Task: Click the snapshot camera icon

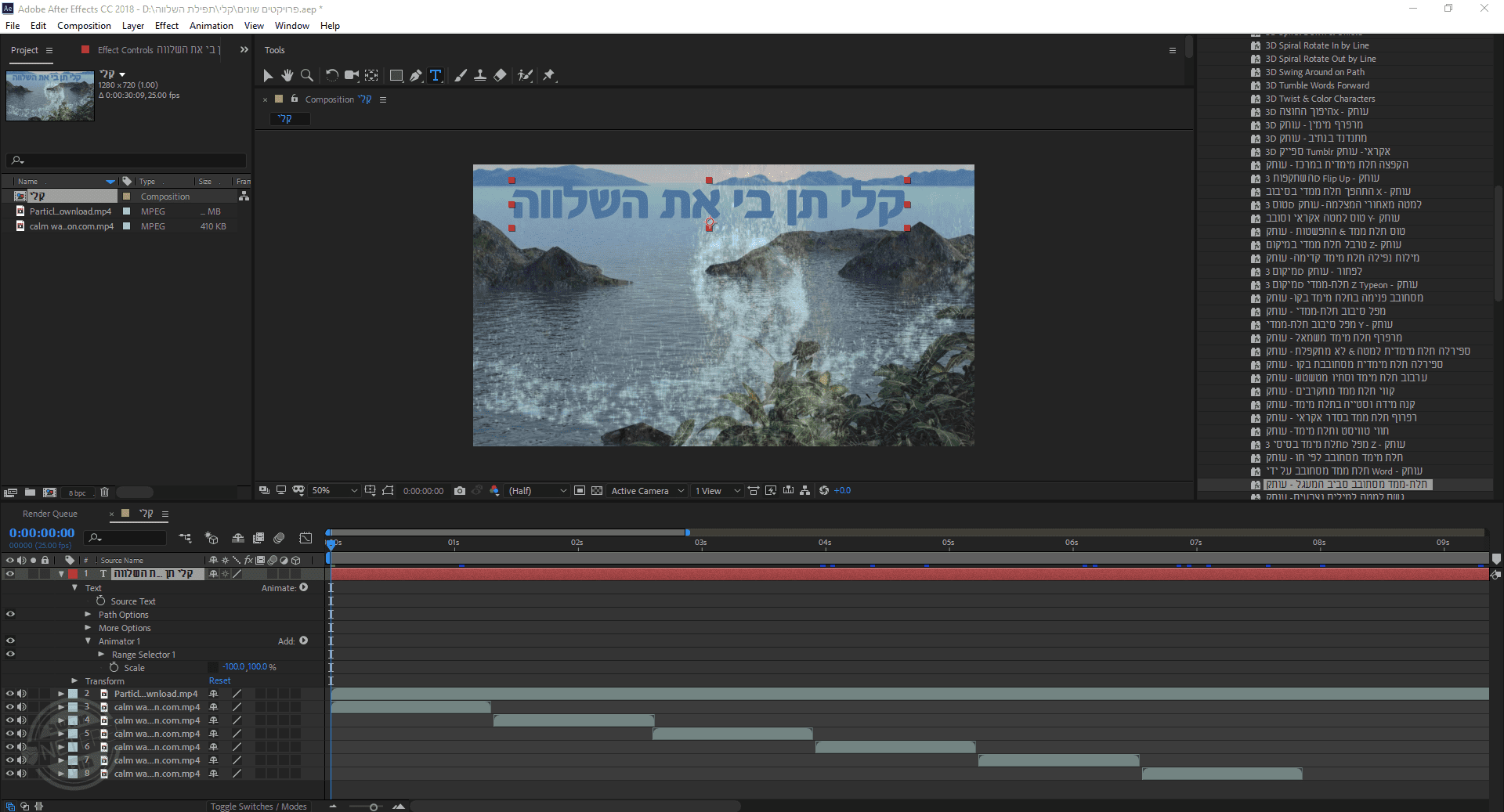Action: (x=460, y=491)
